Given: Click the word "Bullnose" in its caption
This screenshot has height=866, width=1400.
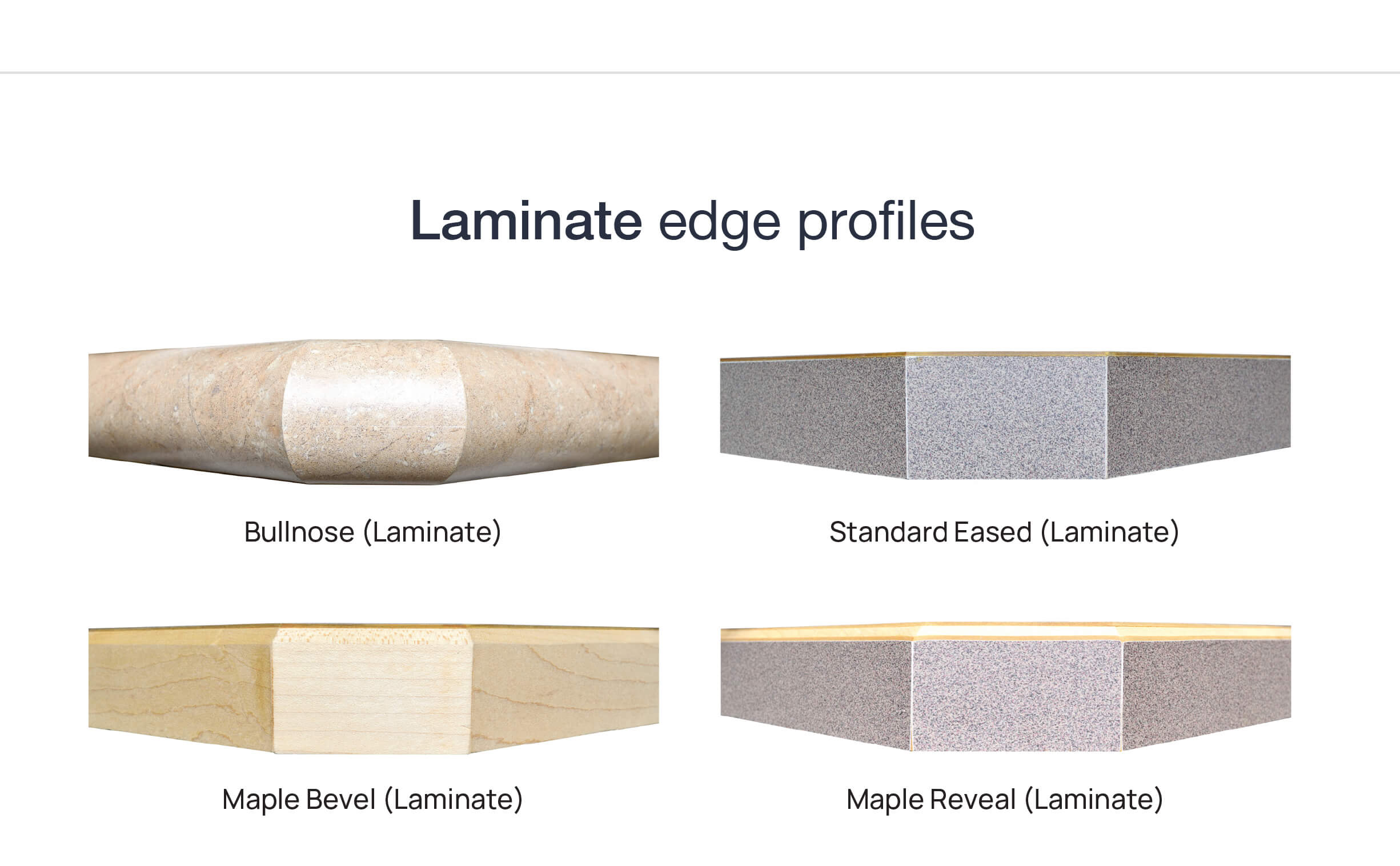Looking at the screenshot, I should pyautogui.click(x=299, y=532).
